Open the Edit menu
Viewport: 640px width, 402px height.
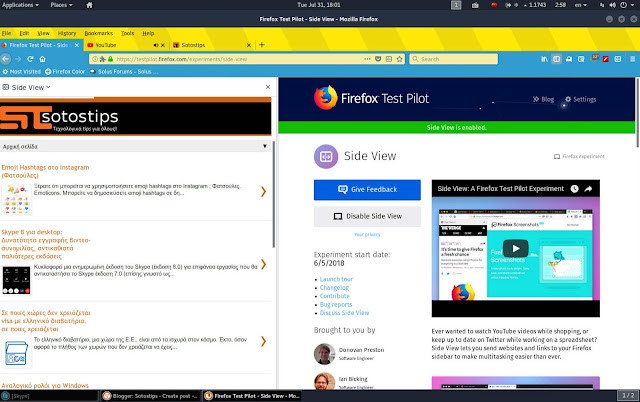tap(24, 33)
